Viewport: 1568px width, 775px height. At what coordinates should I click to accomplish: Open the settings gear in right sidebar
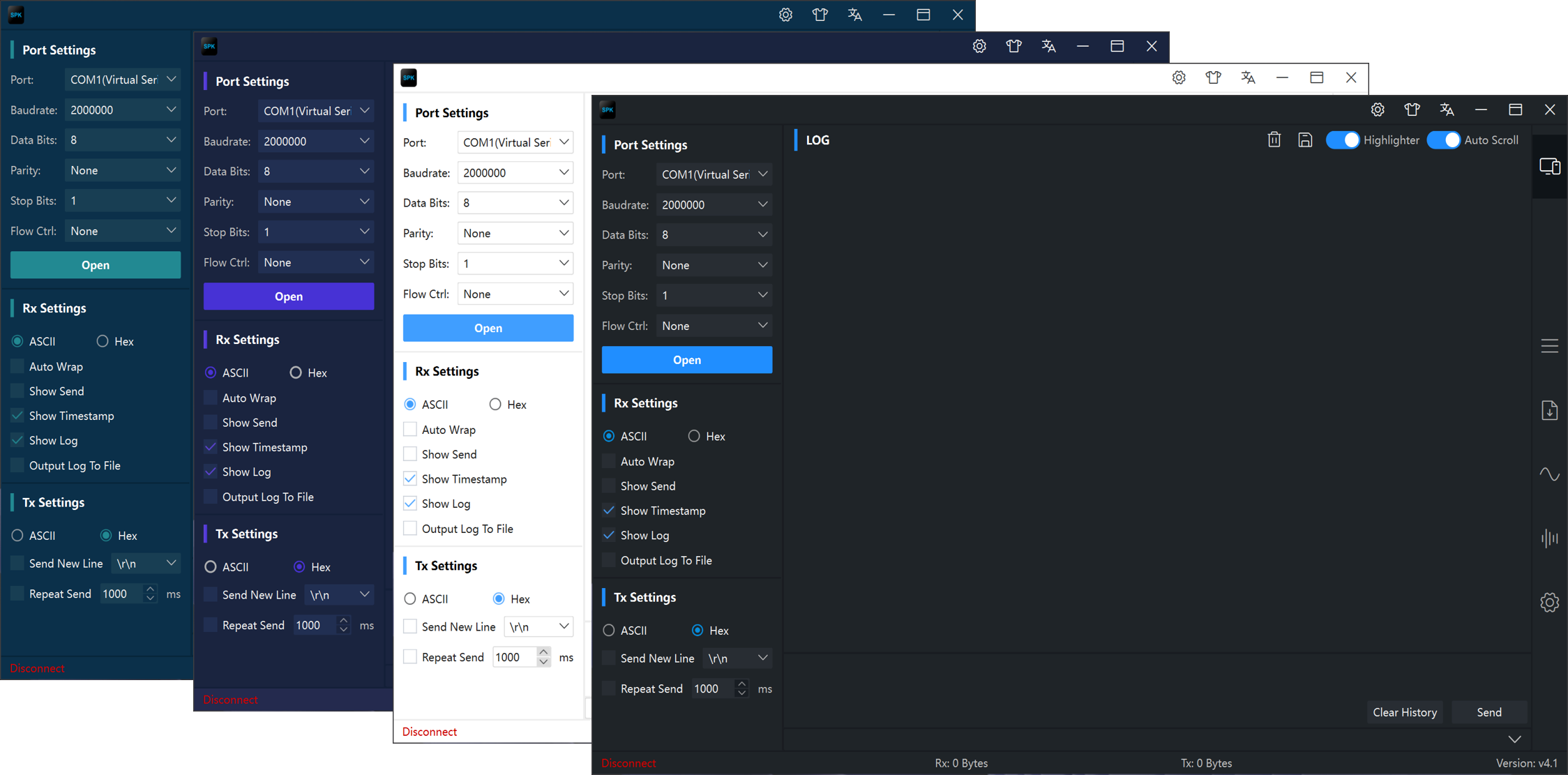pos(1550,602)
